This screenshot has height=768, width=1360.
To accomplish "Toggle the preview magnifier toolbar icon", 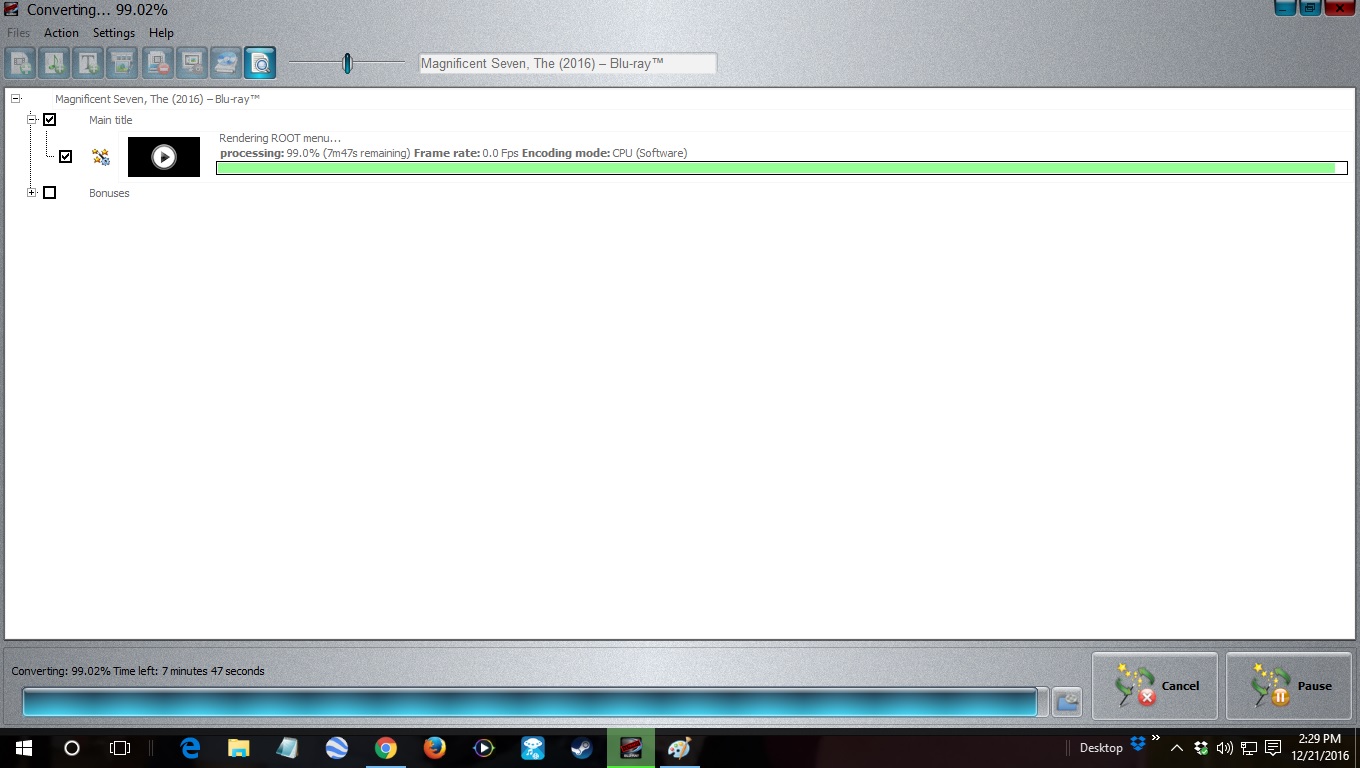I will [260, 63].
